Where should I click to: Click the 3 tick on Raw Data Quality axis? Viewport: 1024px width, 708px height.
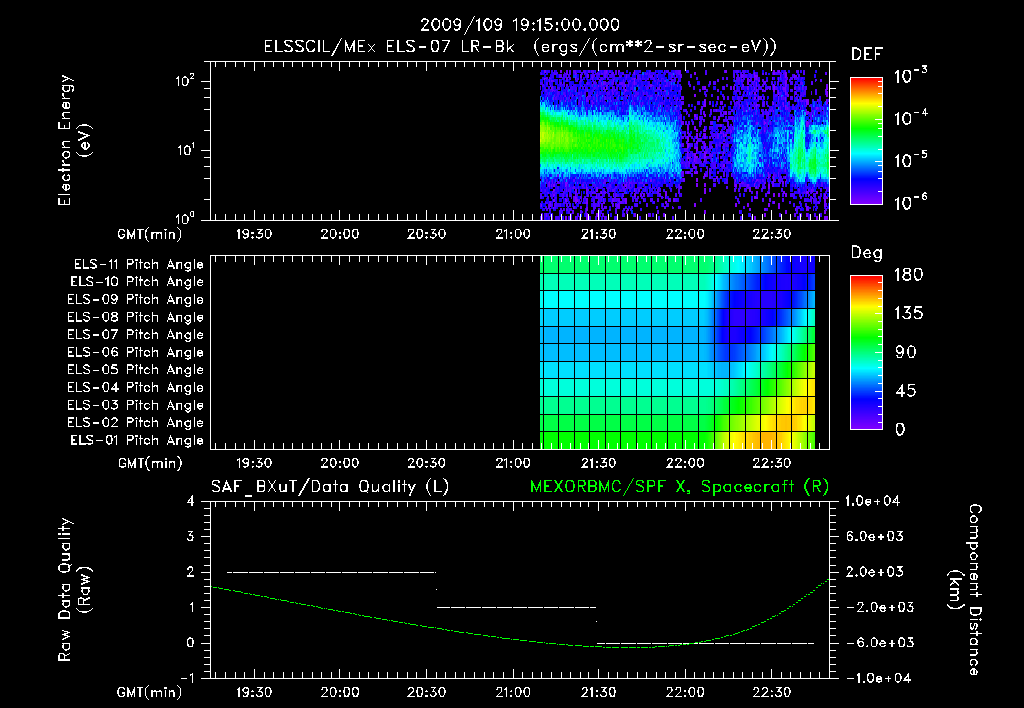191,536
